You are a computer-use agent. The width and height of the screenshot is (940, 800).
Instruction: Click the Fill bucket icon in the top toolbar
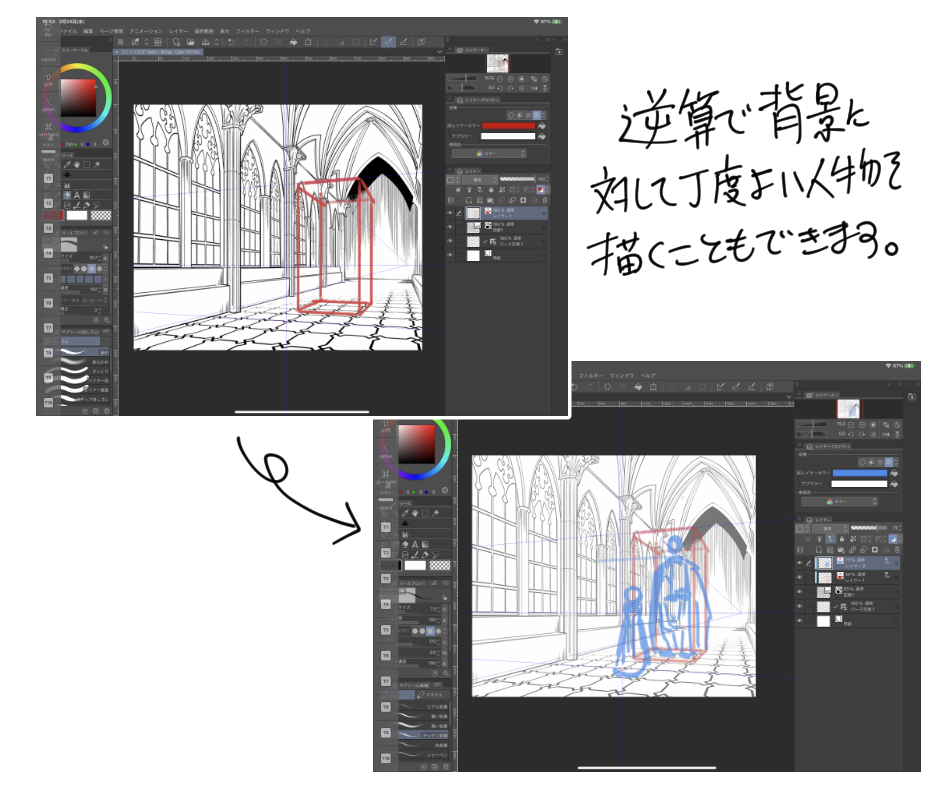point(293,42)
